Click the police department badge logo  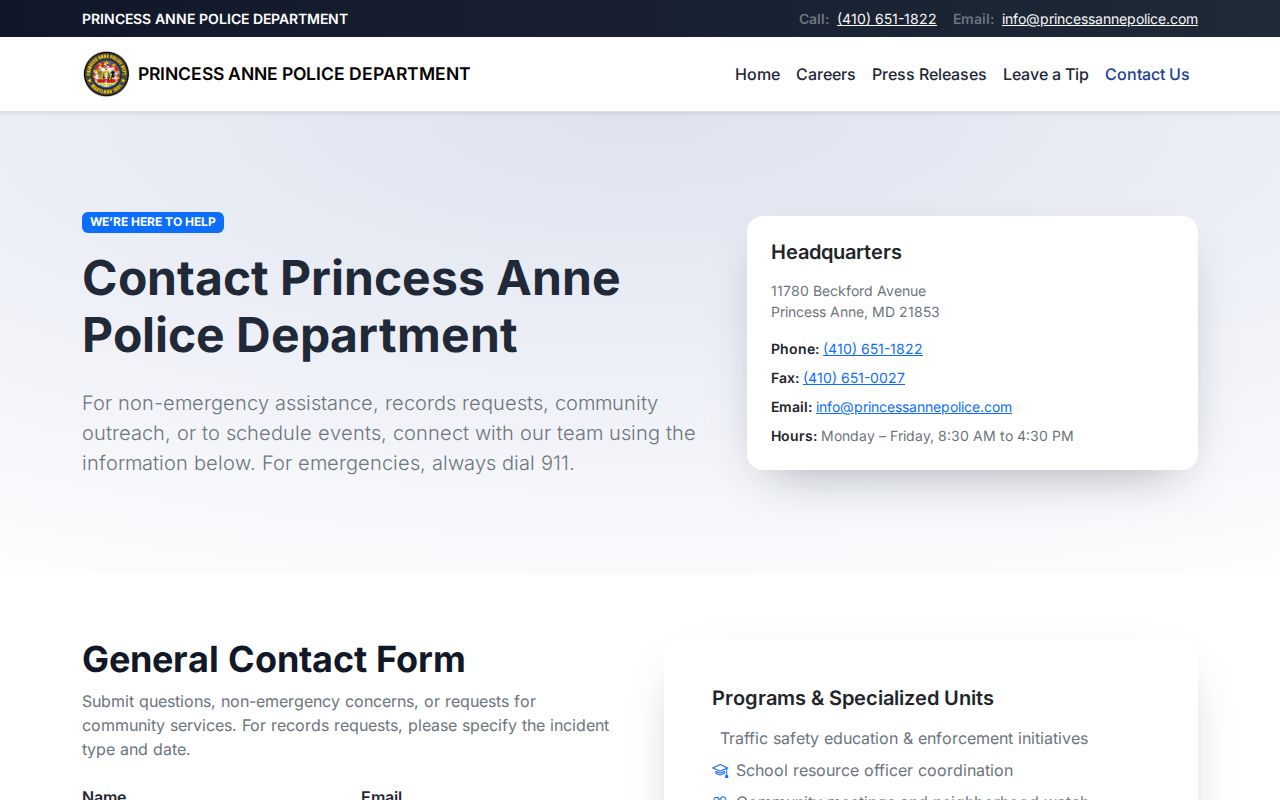pos(106,74)
